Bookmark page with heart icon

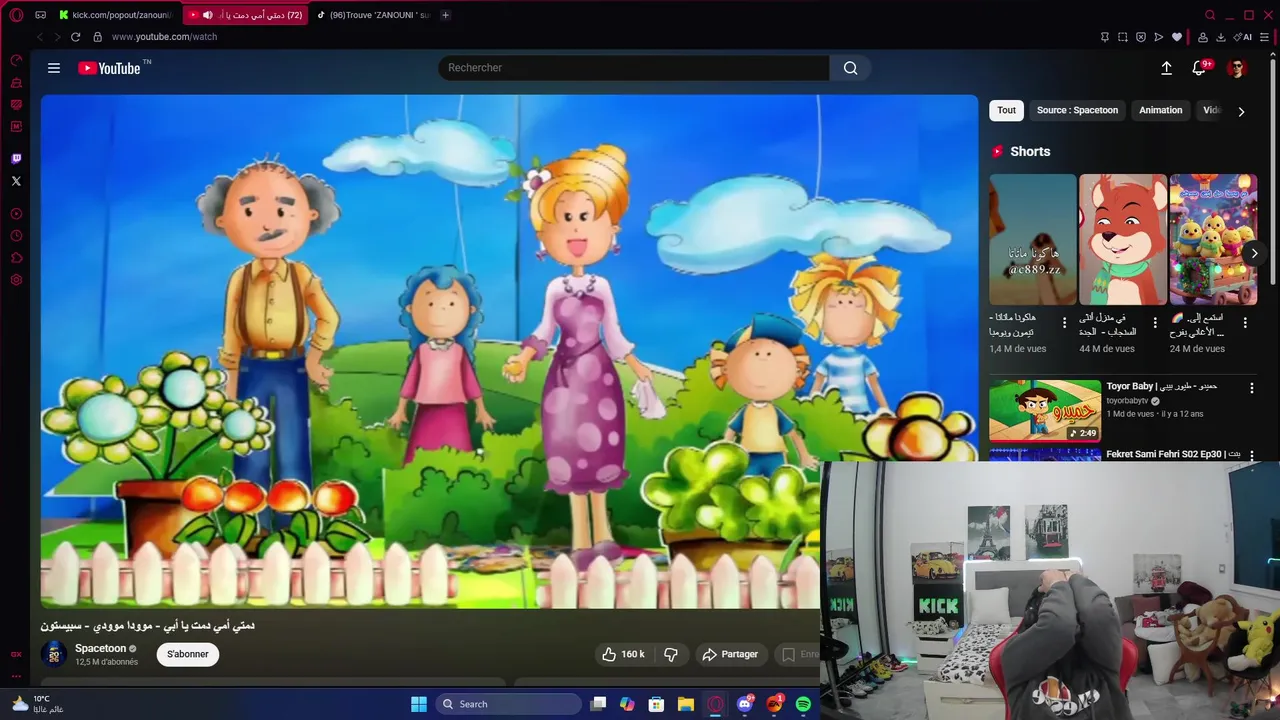click(1177, 37)
